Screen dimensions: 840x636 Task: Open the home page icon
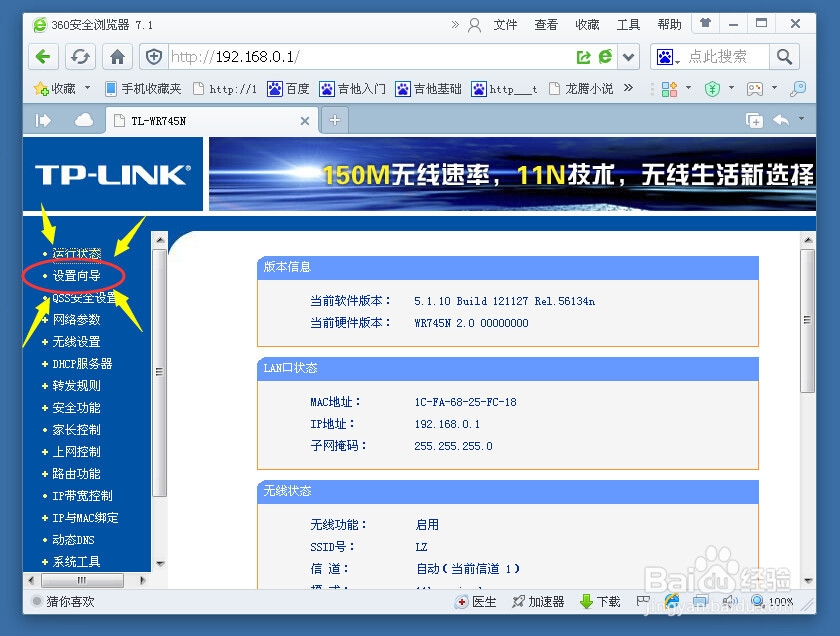(117, 57)
